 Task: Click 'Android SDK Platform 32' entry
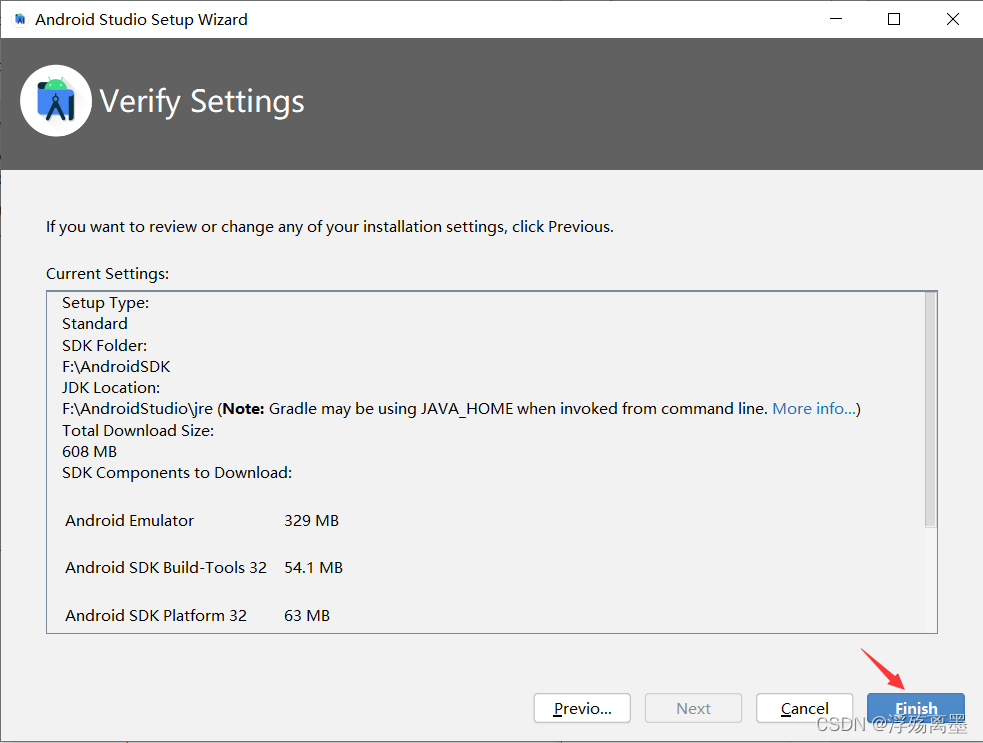coord(156,615)
